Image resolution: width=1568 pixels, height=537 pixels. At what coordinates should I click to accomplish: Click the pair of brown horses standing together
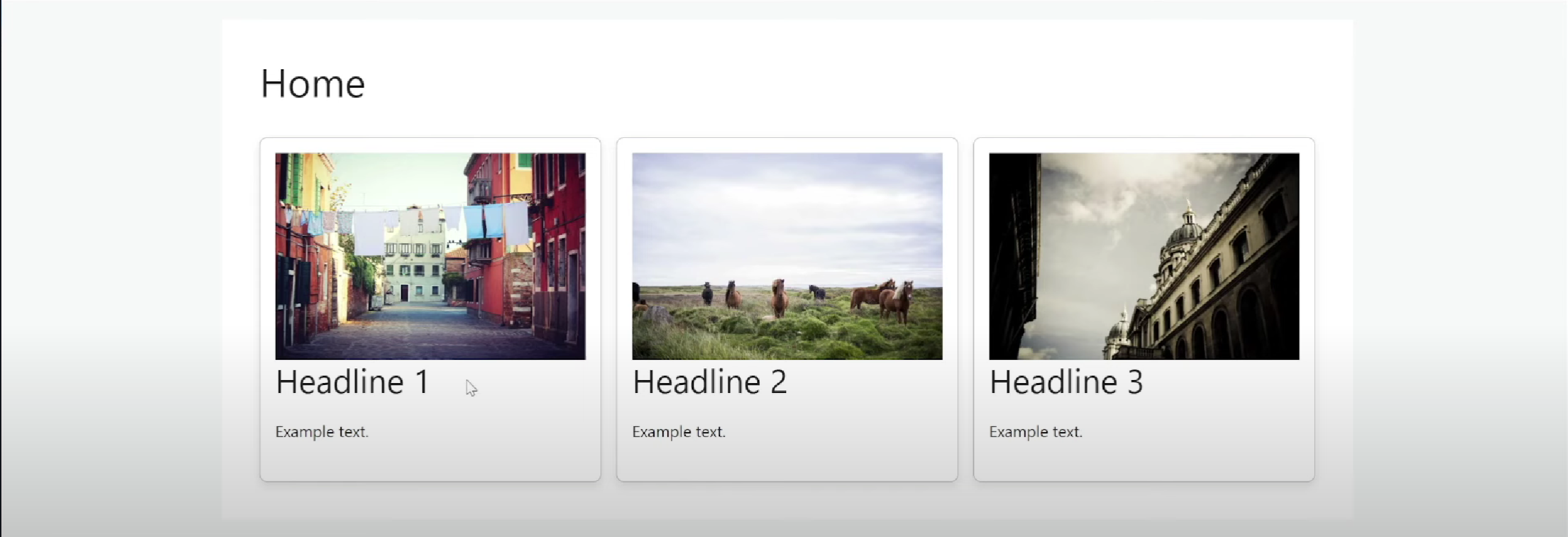pos(883,299)
